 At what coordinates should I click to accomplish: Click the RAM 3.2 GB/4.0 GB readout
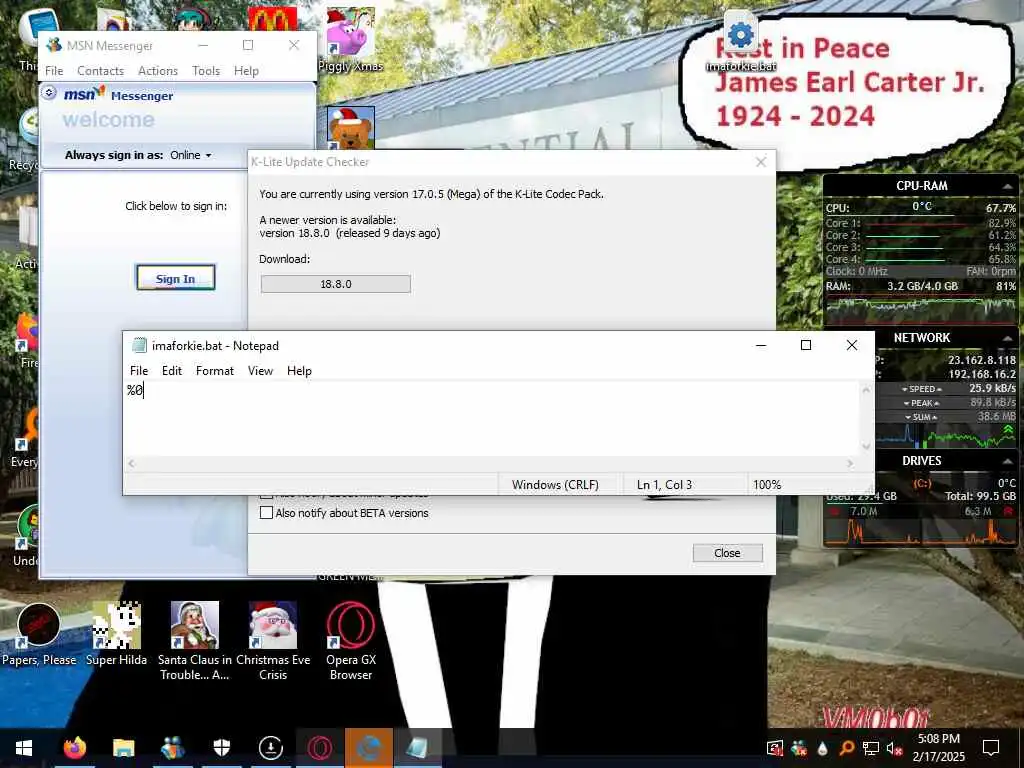[922, 286]
